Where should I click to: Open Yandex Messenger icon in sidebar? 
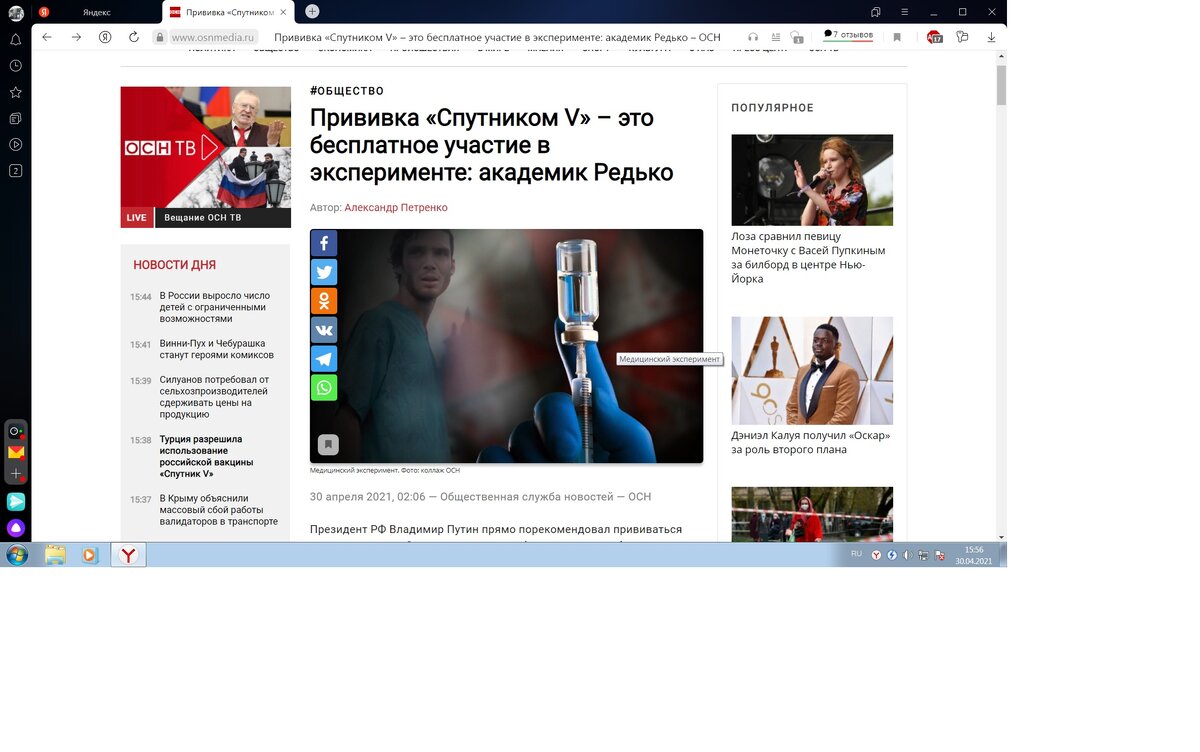16,501
